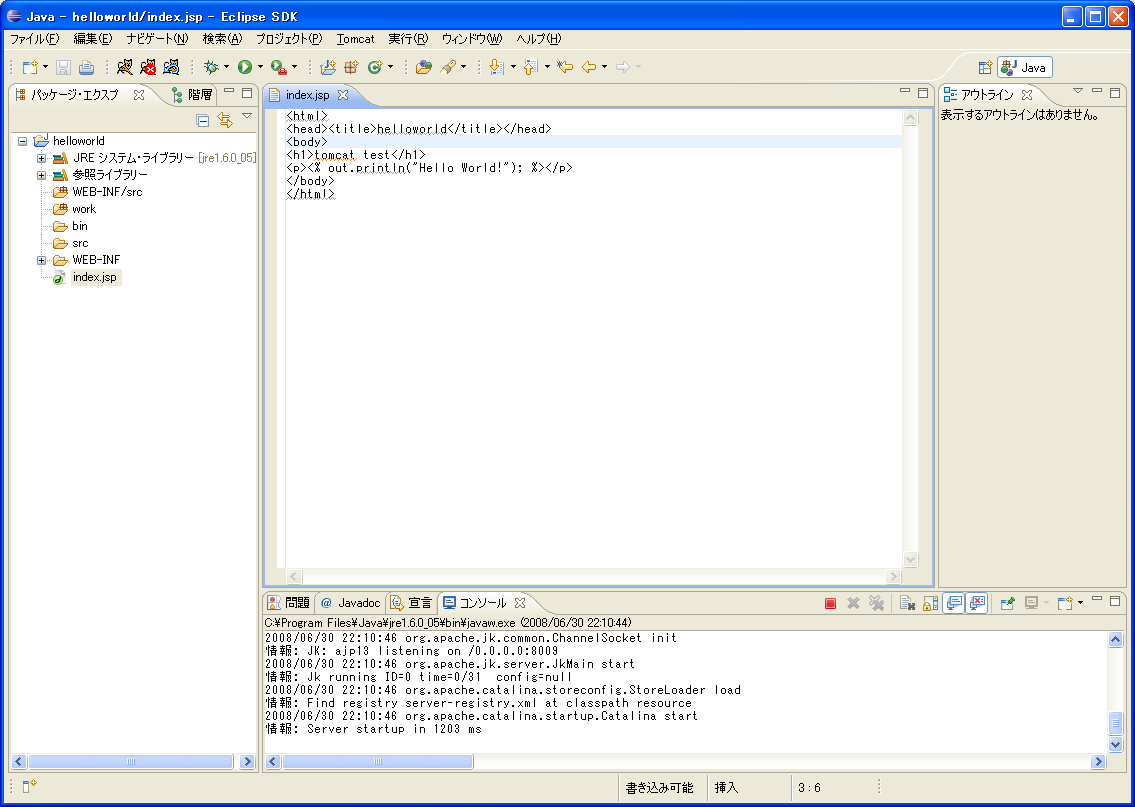This screenshot has width=1135, height=807.
Task: Click the Open Perspective icon
Action: click(985, 67)
